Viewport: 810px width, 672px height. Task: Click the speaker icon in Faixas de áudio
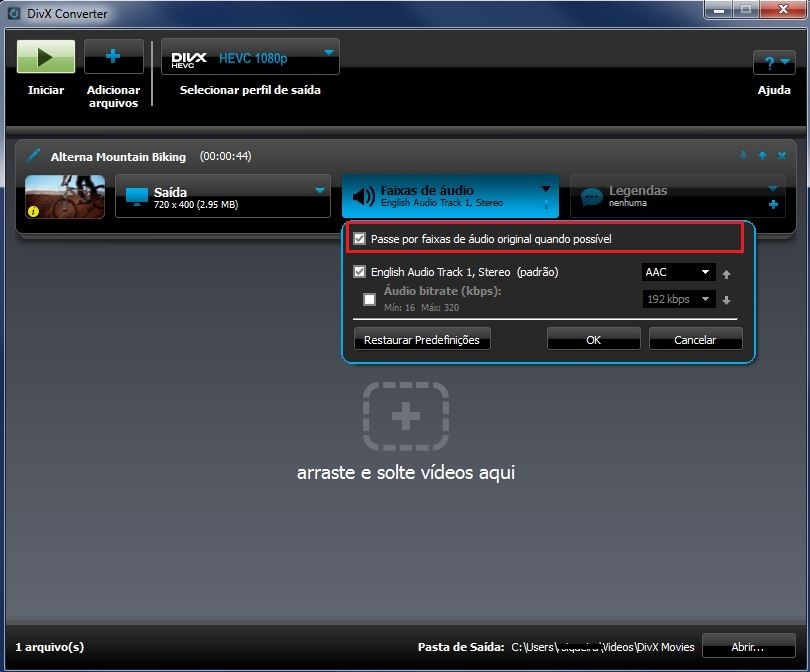[364, 197]
